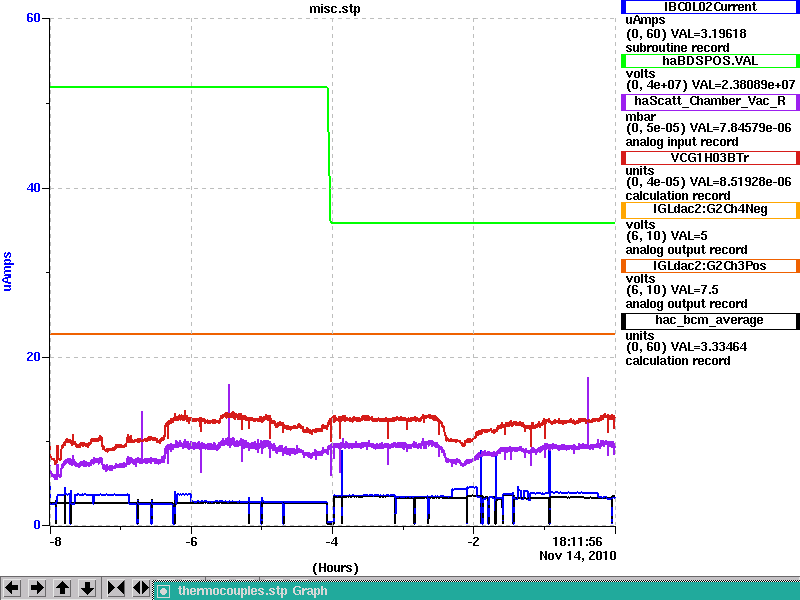Click the pan left arrow button
The height and width of the screenshot is (600, 800).
tap(12, 588)
